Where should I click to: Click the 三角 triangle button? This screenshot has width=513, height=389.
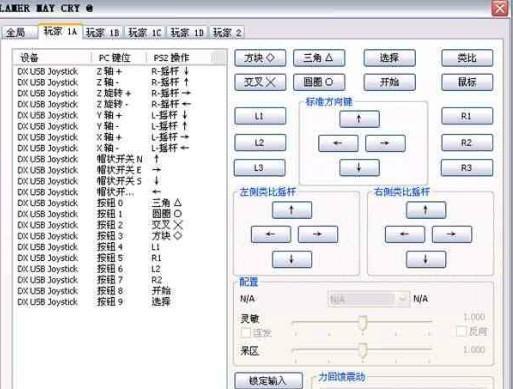(x=319, y=58)
